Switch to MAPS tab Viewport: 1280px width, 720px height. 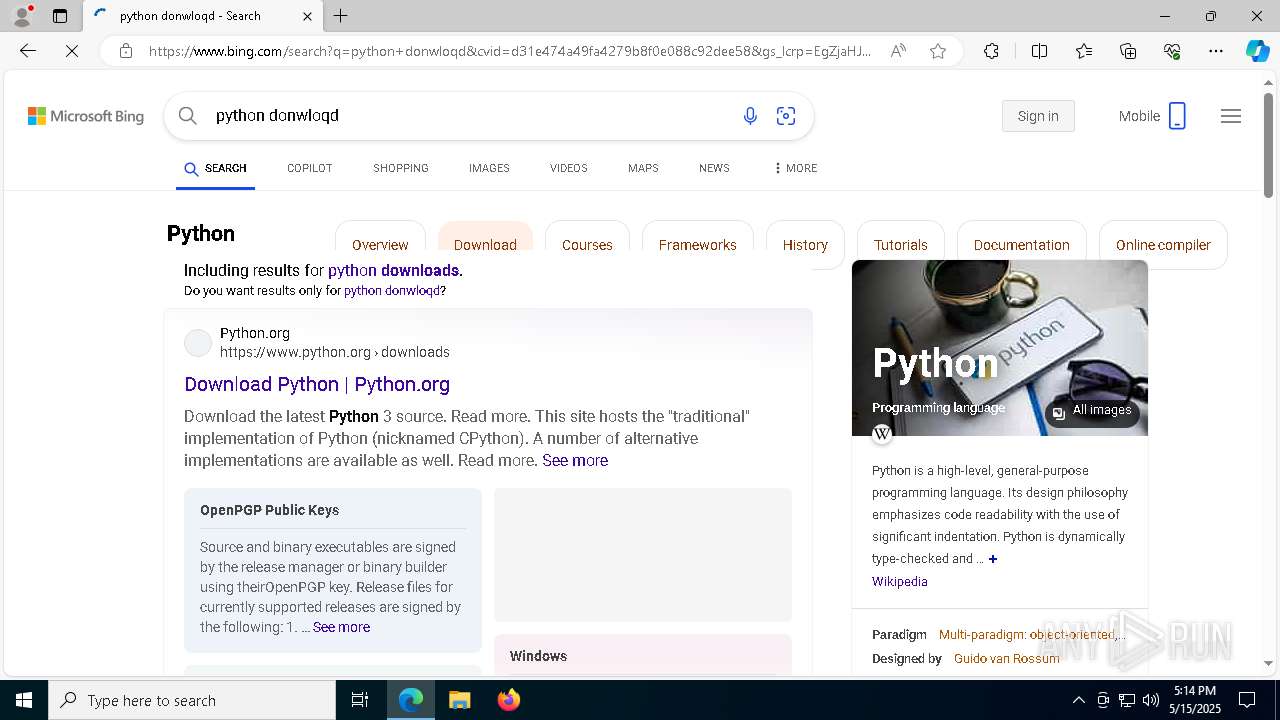(643, 168)
